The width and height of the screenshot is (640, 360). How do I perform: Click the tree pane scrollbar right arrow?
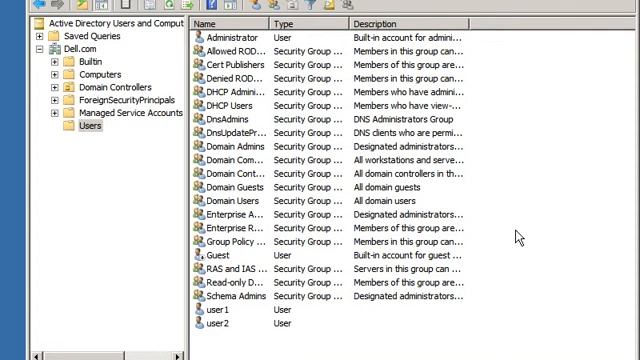[x=177, y=356]
